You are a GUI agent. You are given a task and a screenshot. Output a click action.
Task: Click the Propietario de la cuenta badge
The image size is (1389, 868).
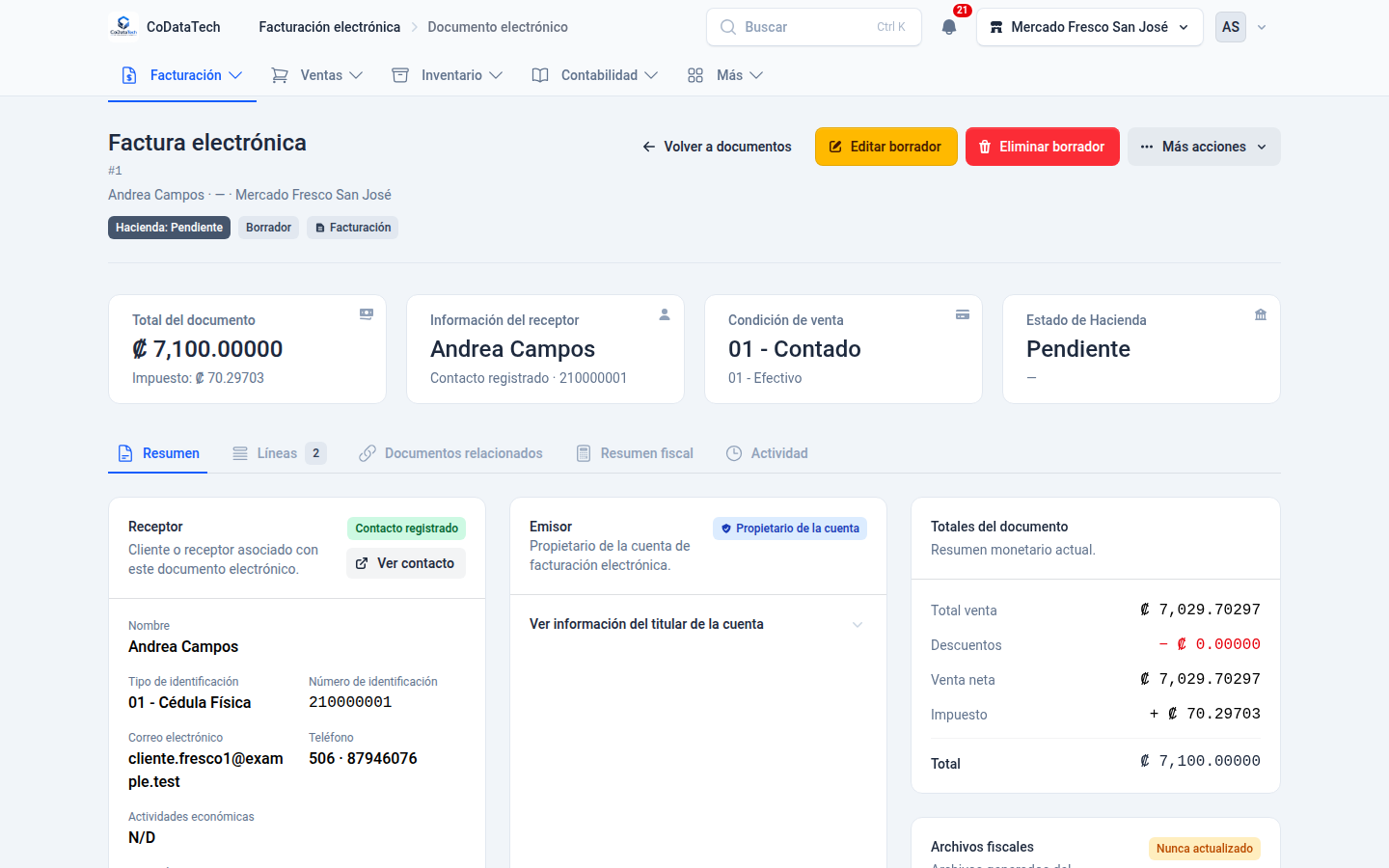[790, 529]
